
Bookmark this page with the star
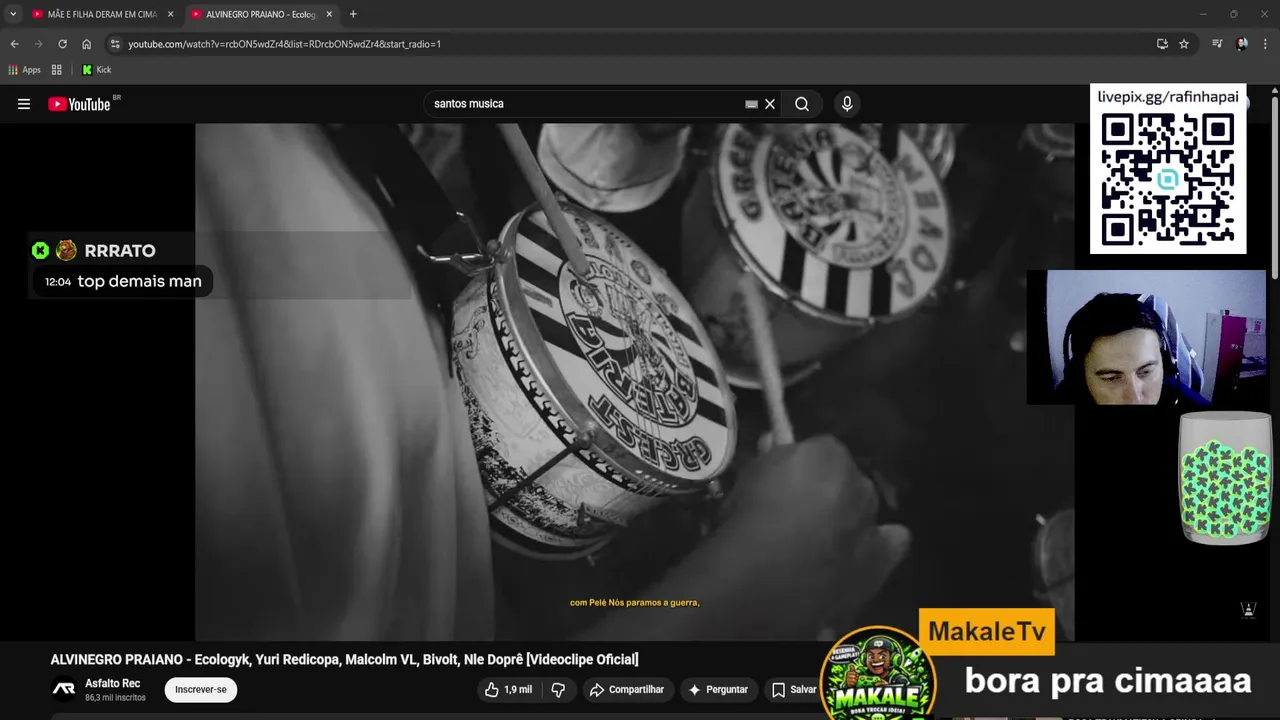tap(1184, 44)
